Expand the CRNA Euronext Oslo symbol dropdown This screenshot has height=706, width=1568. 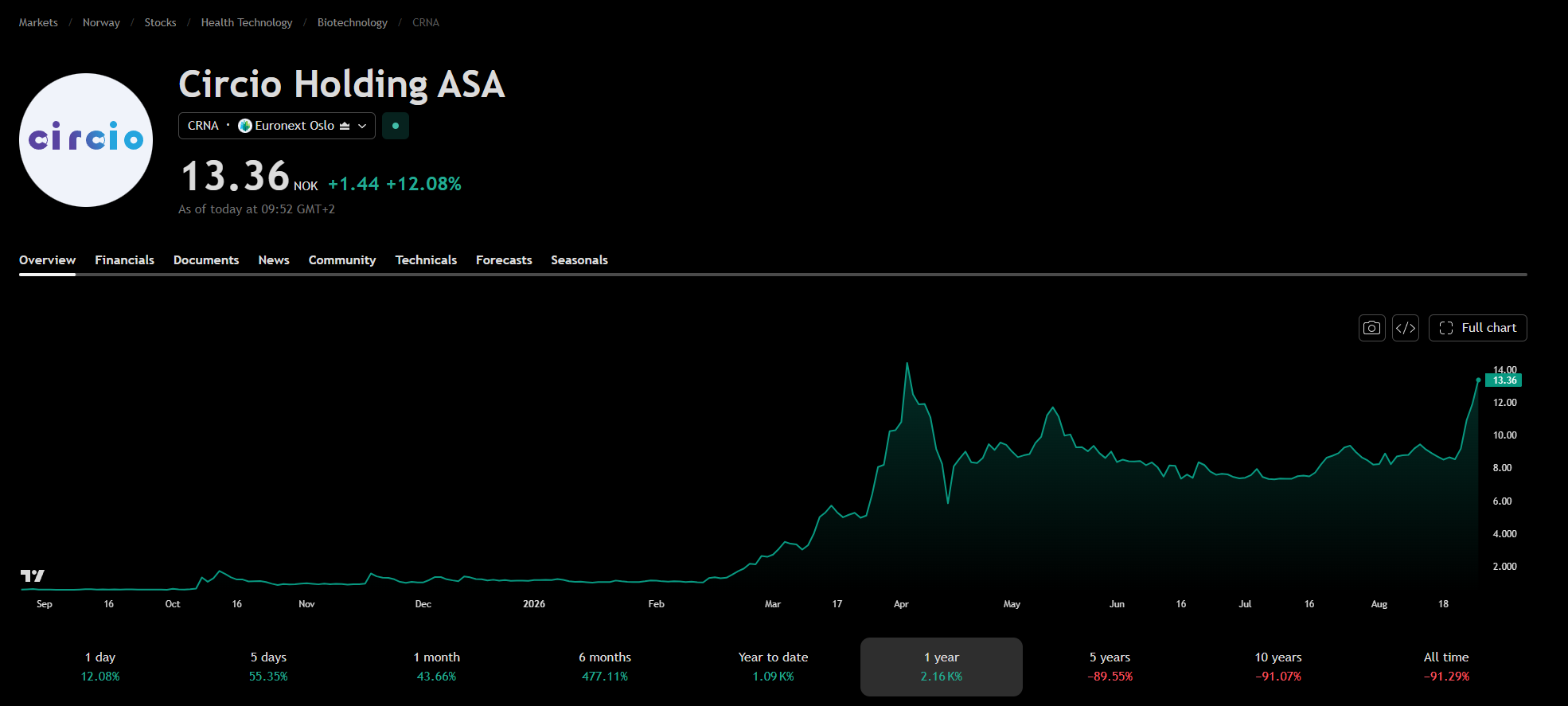click(x=276, y=126)
